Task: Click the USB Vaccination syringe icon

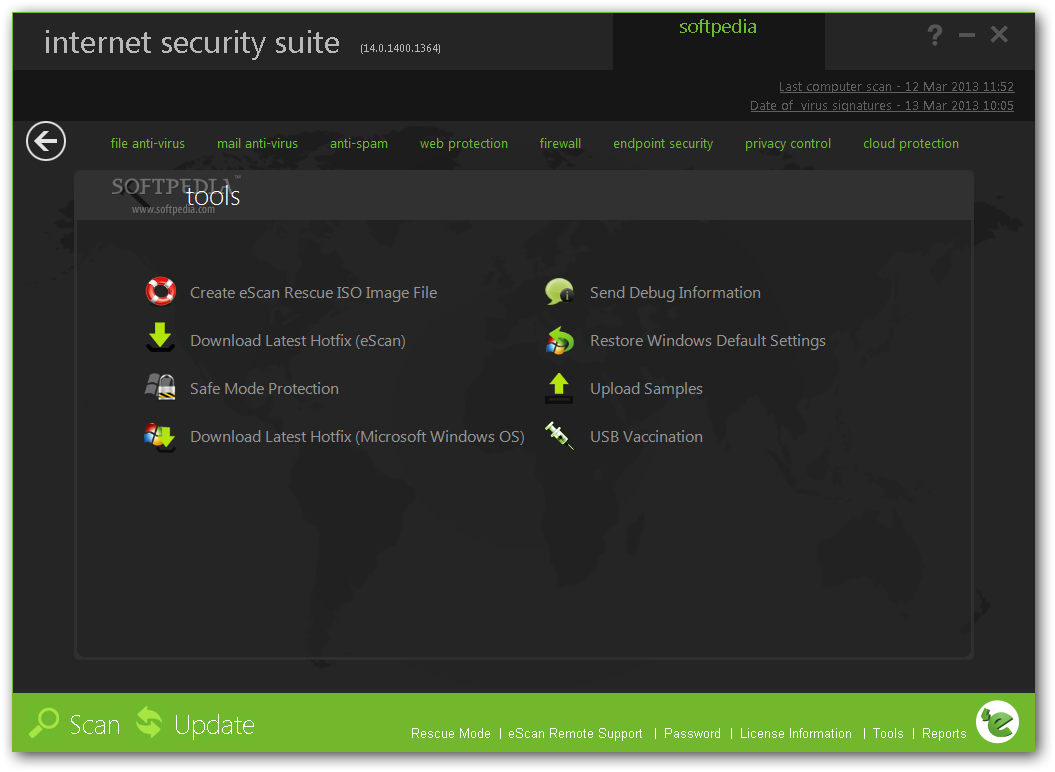Action: coord(559,435)
